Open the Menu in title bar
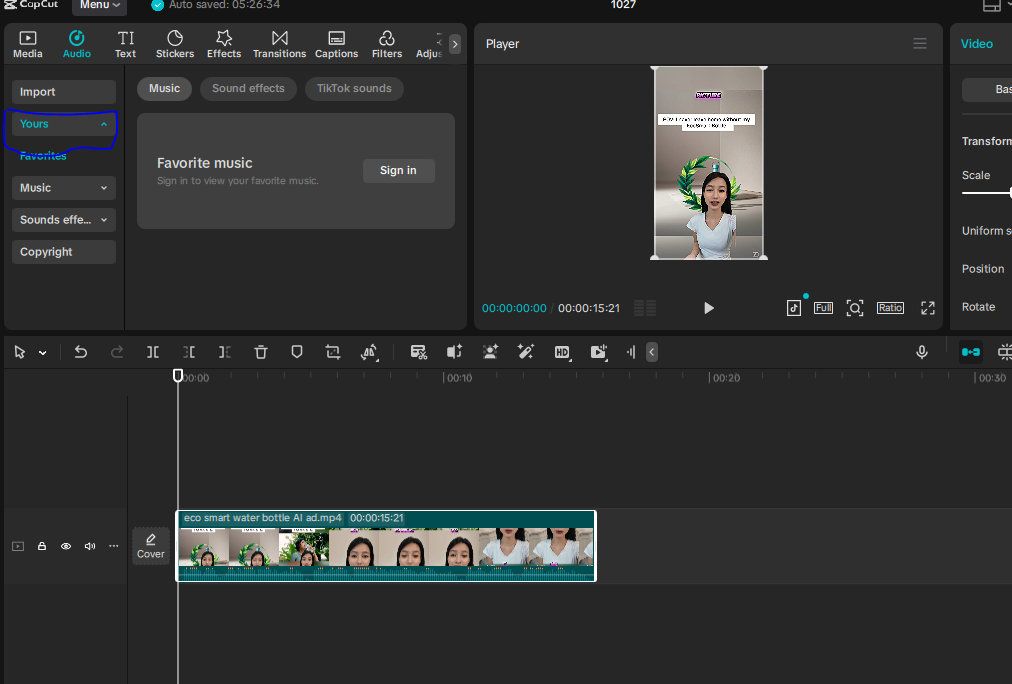 99,5
